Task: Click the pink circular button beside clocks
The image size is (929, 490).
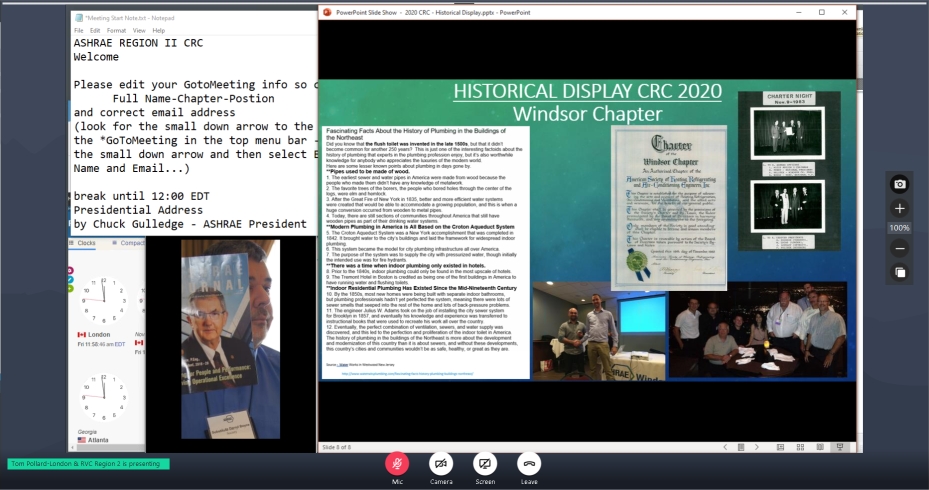Action: click(x=71, y=271)
